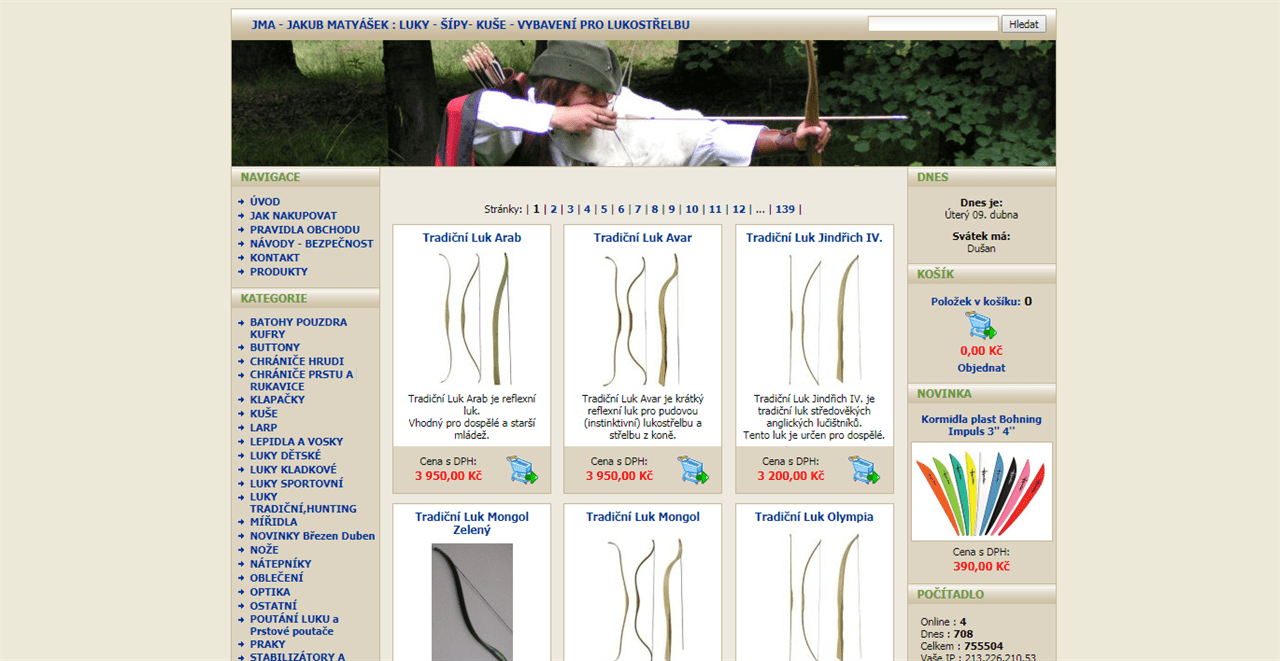Go to page 12 of products
The width and height of the screenshot is (1280, 661).
pos(739,209)
